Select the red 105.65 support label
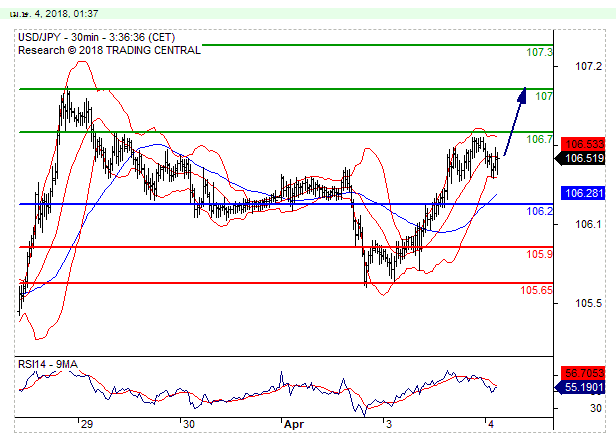The width and height of the screenshot is (616, 442). pyautogui.click(x=536, y=290)
